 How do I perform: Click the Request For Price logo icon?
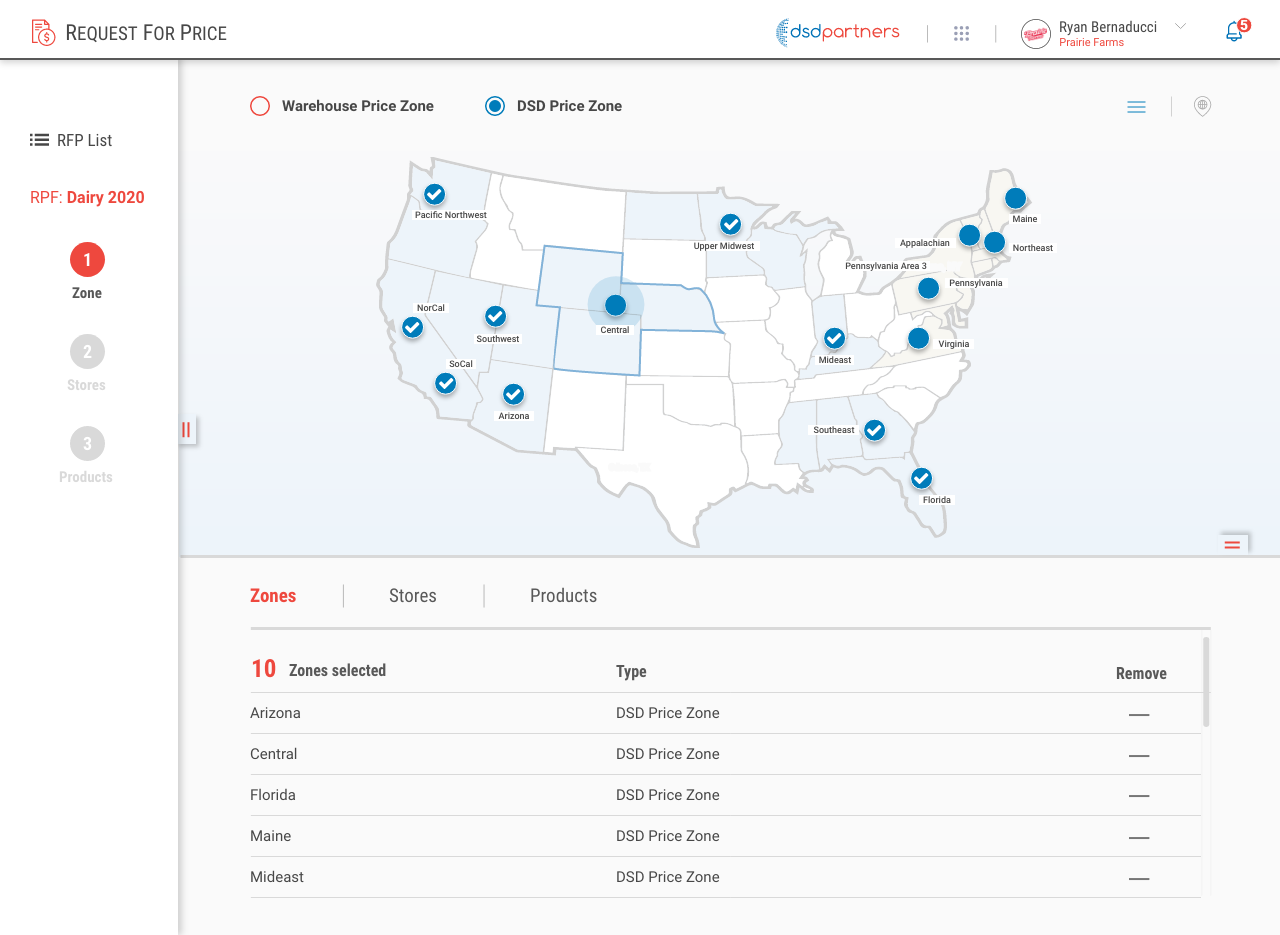(x=43, y=33)
